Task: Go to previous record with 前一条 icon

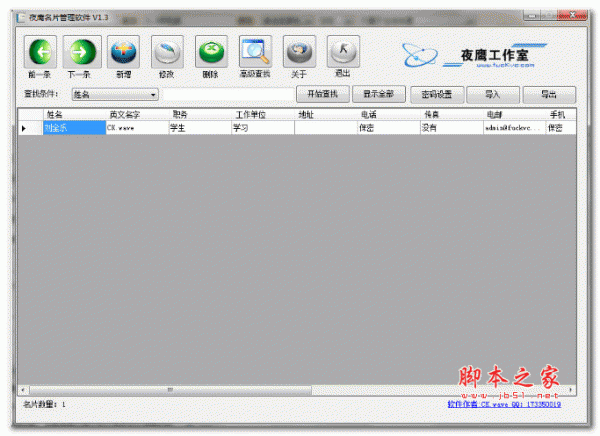Action: pyautogui.click(x=41, y=52)
